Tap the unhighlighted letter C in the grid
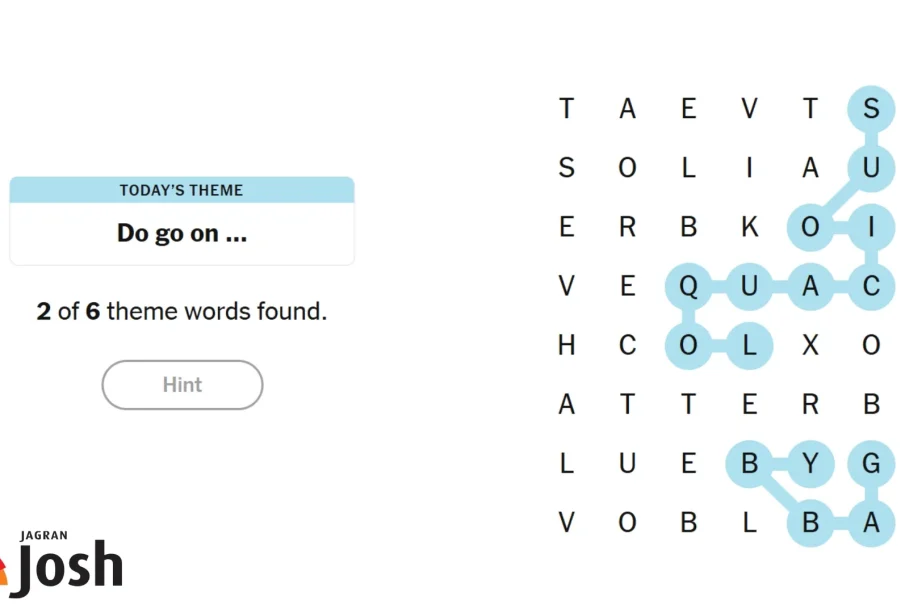This screenshot has height=613, width=905. point(627,346)
